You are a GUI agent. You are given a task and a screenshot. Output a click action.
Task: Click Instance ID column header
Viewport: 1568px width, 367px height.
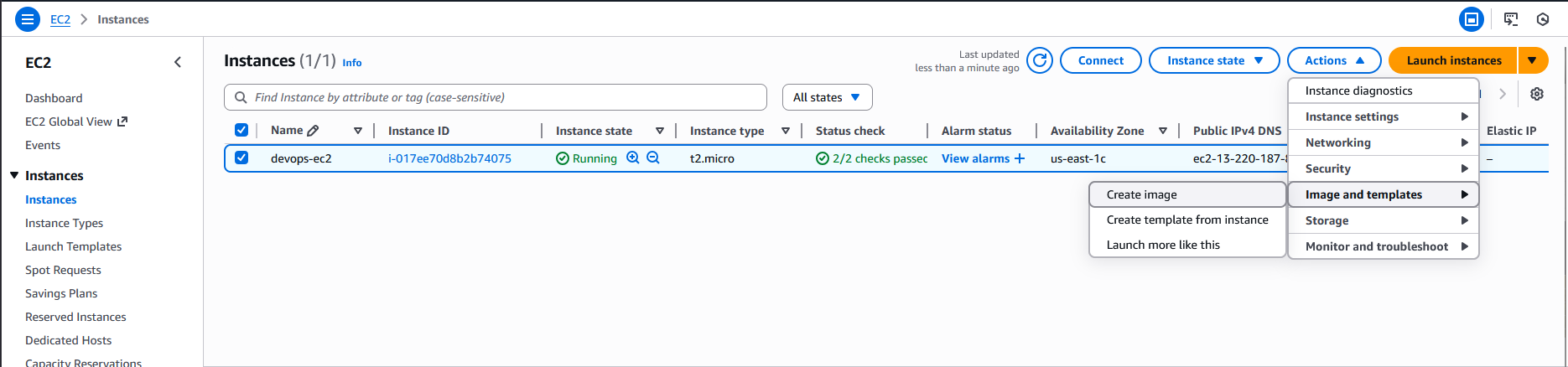point(418,131)
